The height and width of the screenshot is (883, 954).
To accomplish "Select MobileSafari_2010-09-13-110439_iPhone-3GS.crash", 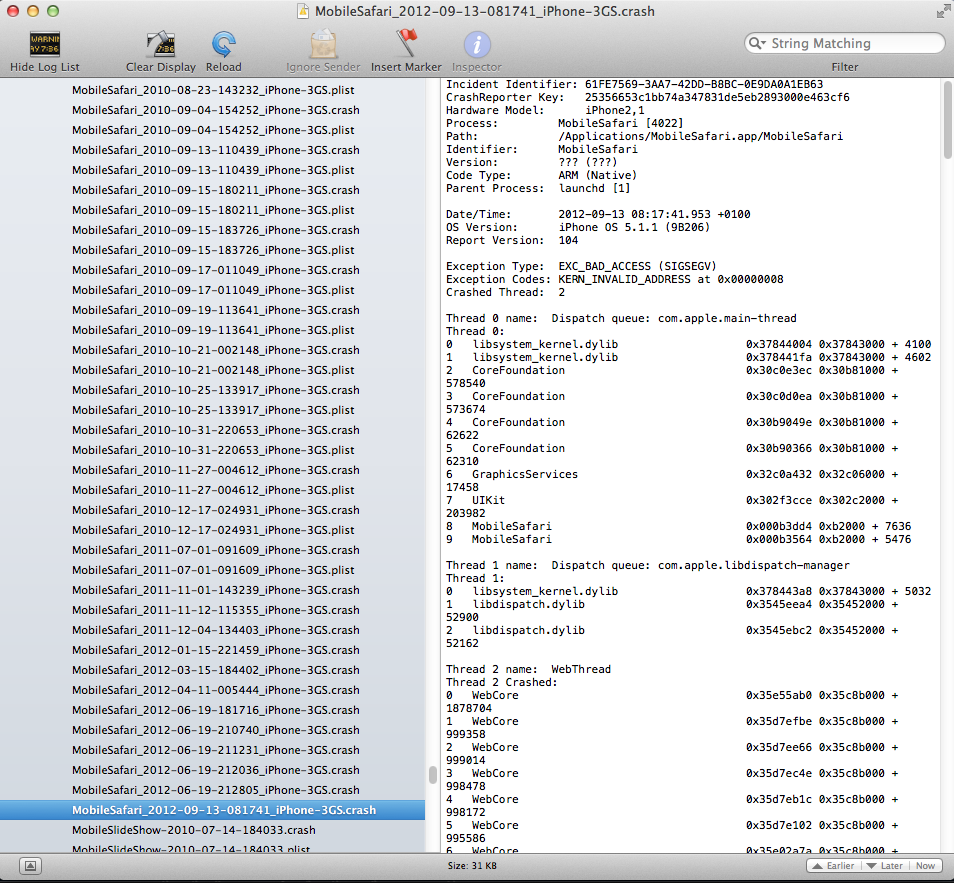I will coord(215,150).
